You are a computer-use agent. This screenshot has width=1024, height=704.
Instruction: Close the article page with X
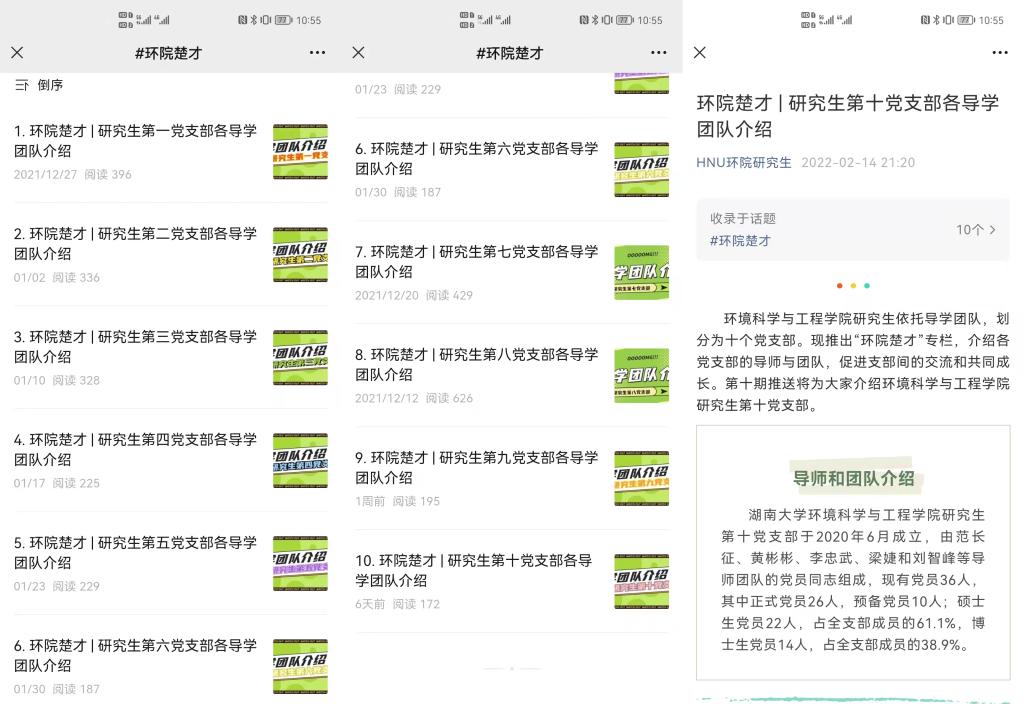(700, 52)
